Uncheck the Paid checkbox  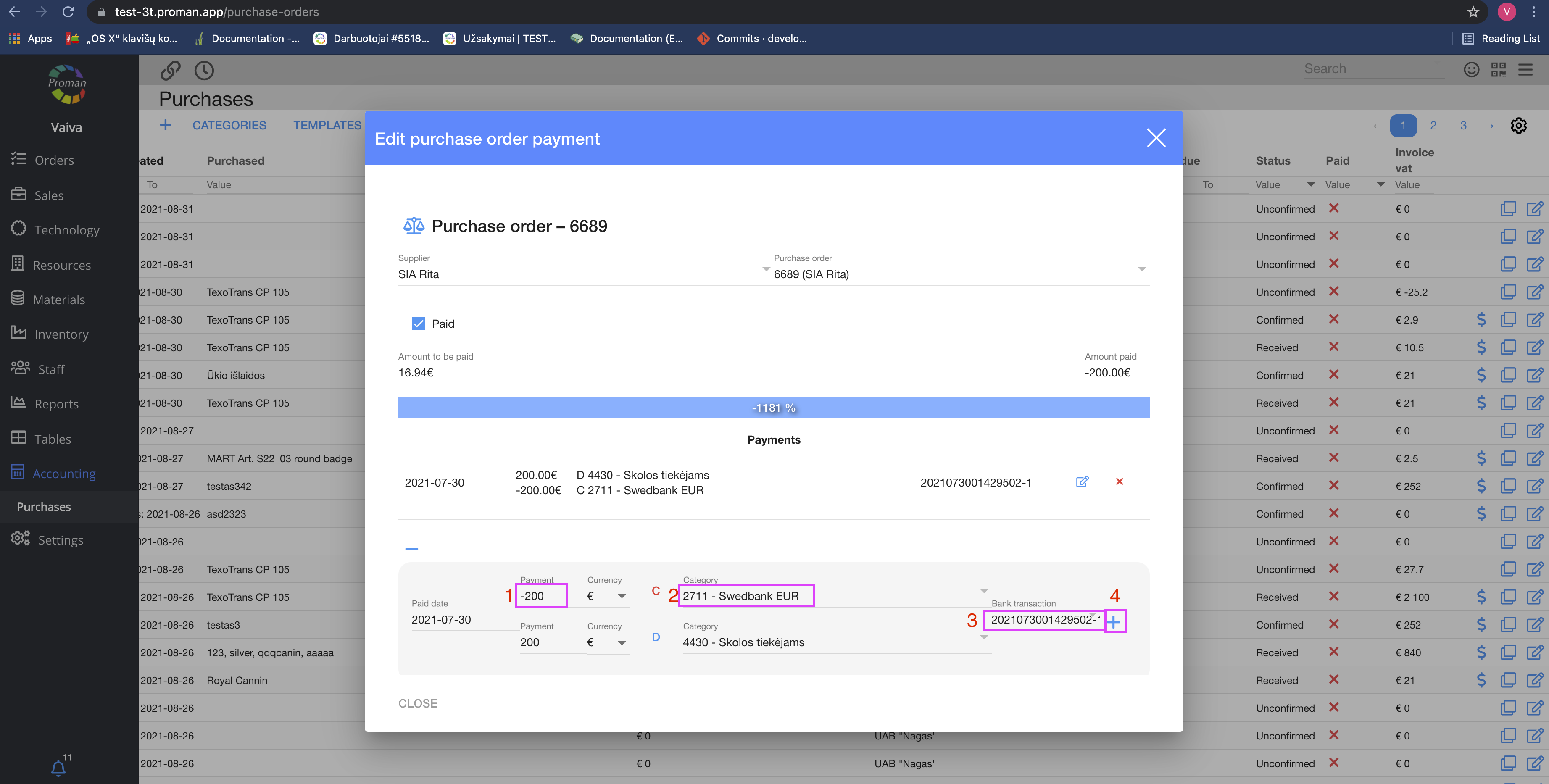[x=419, y=324]
